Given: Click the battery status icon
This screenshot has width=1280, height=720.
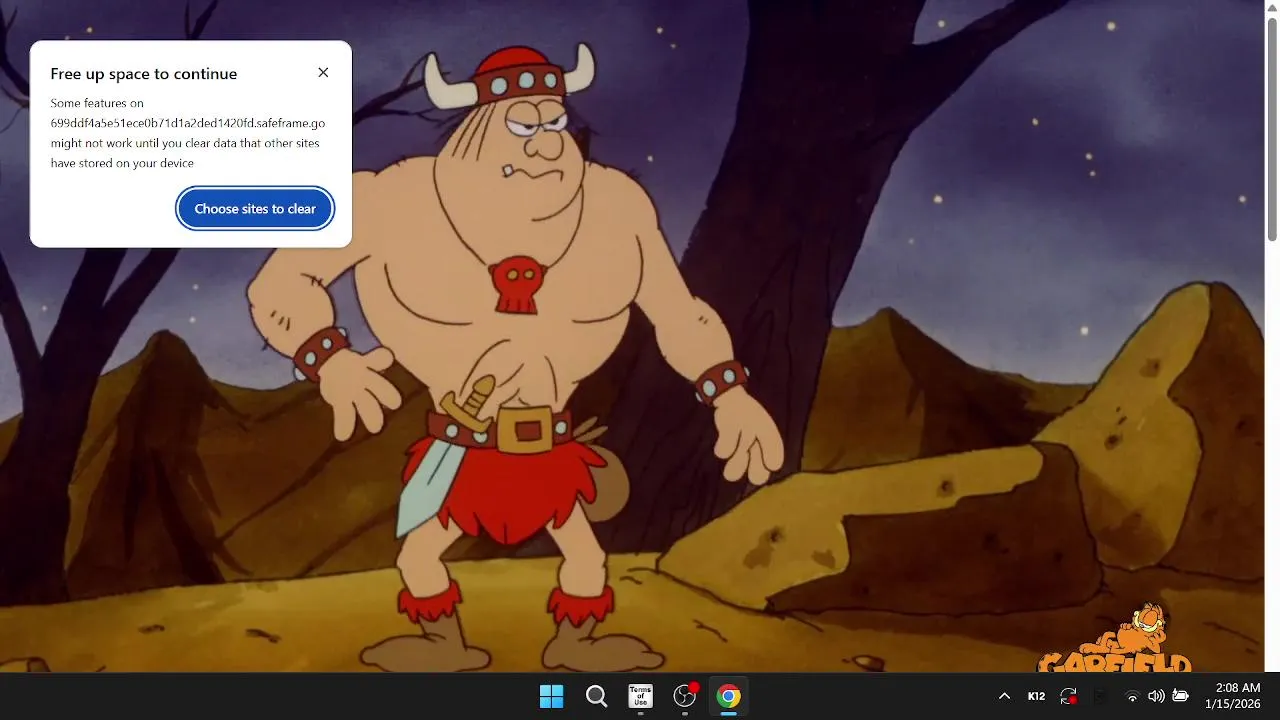Looking at the screenshot, I should pyautogui.click(x=1180, y=696).
